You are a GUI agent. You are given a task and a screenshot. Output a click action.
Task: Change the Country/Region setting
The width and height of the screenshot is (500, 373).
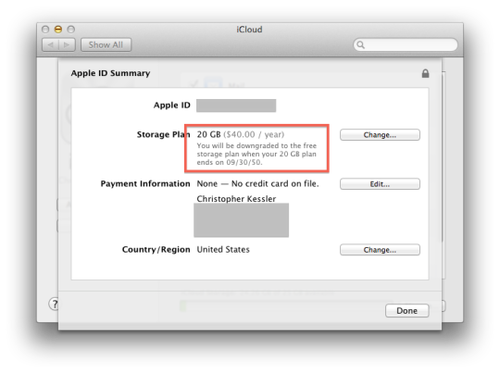(380, 250)
